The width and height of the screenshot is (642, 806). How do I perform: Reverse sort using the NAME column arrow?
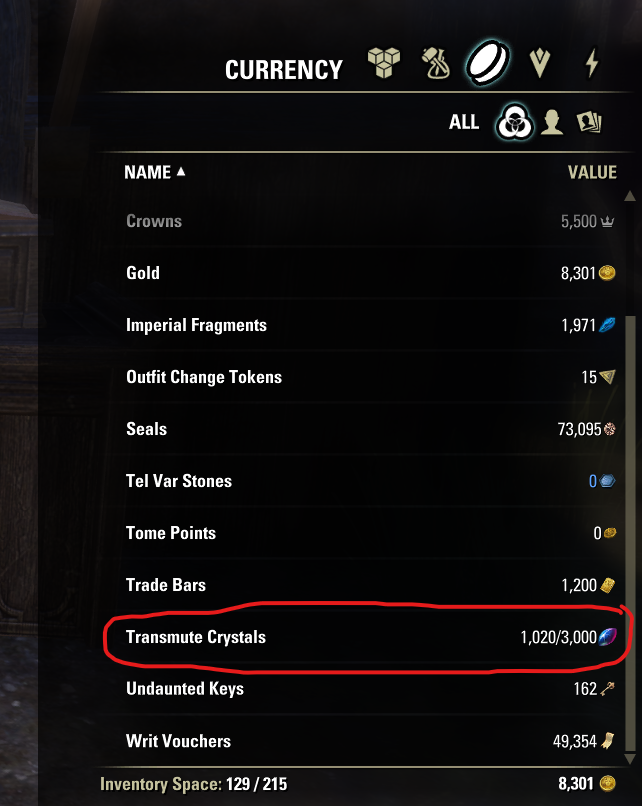pos(183,172)
